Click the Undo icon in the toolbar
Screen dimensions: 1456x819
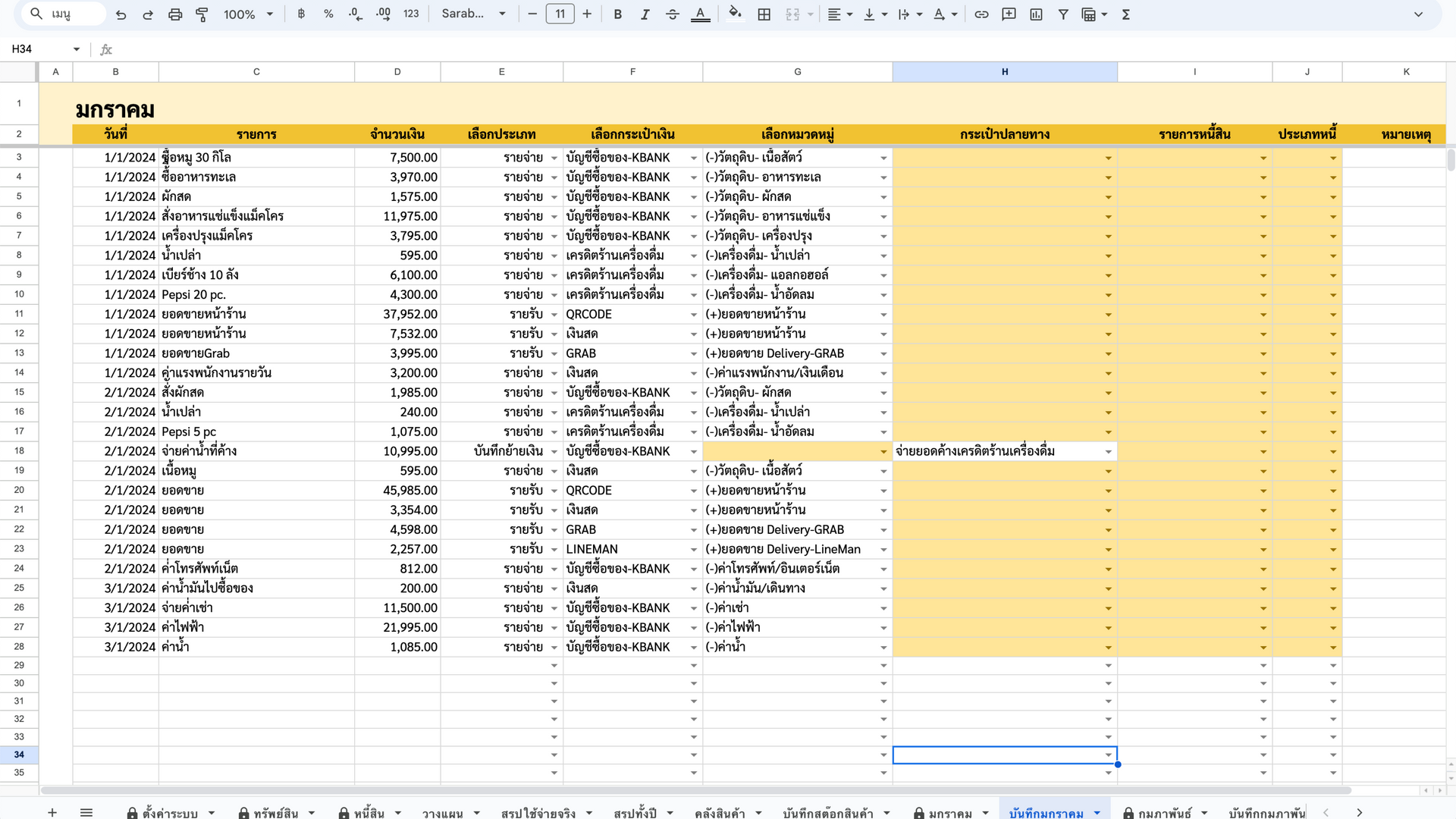121,14
